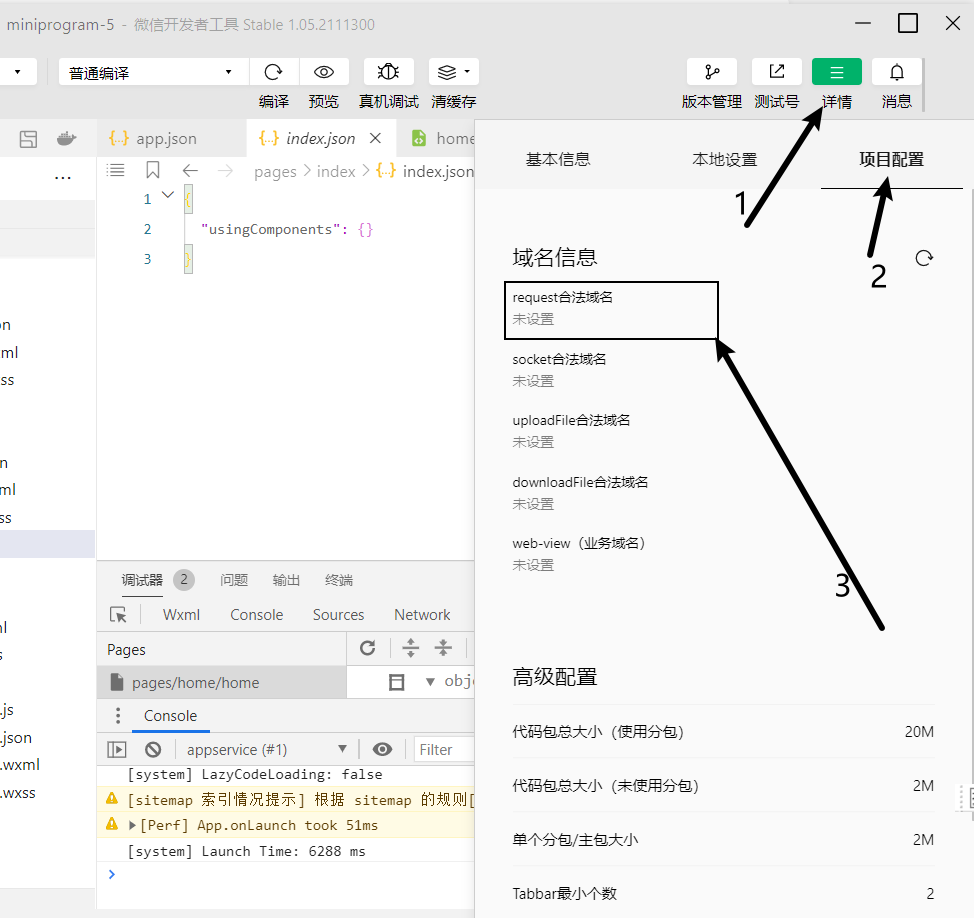The height and width of the screenshot is (918, 974).
Task: Expand the obj tree triangle in debugger
Action: pos(430,681)
